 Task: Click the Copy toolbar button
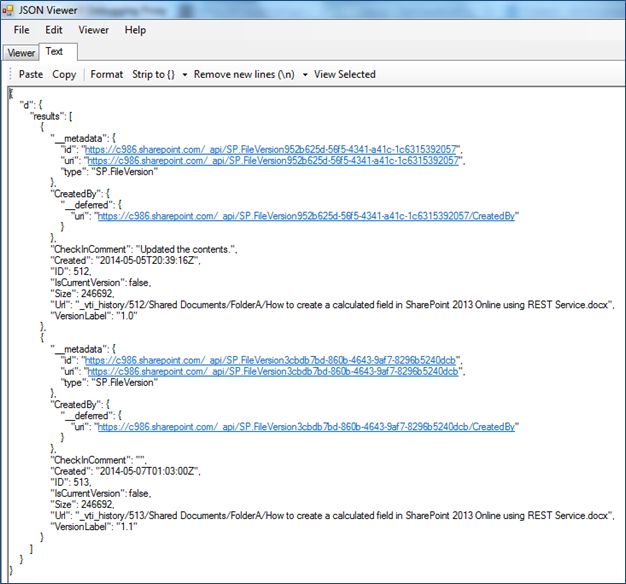coord(64,74)
